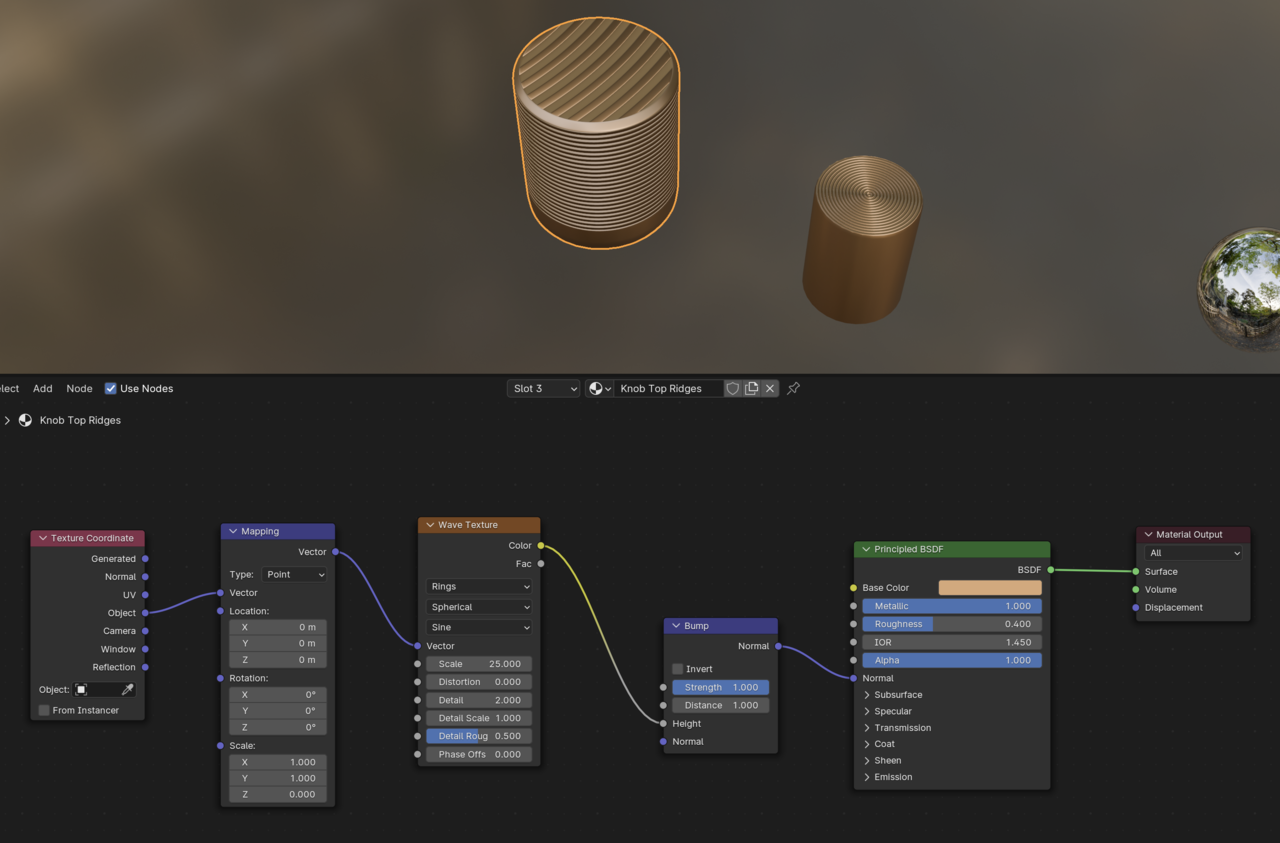This screenshot has width=1280, height=843.
Task: Pick object with the eyedropper icon
Action: click(x=128, y=690)
